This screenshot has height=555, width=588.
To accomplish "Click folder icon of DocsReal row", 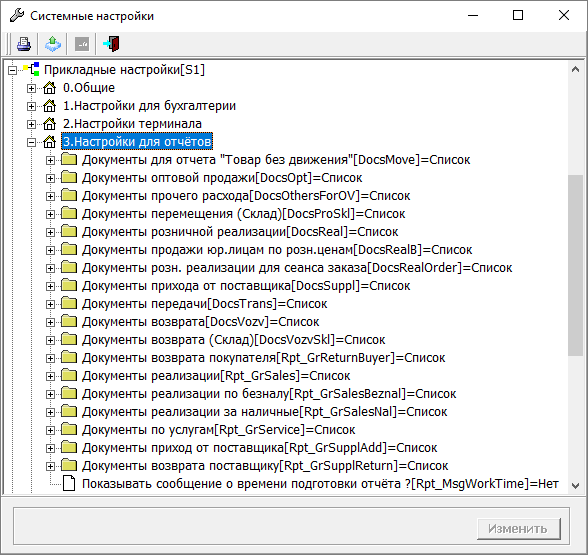I will pos(69,231).
